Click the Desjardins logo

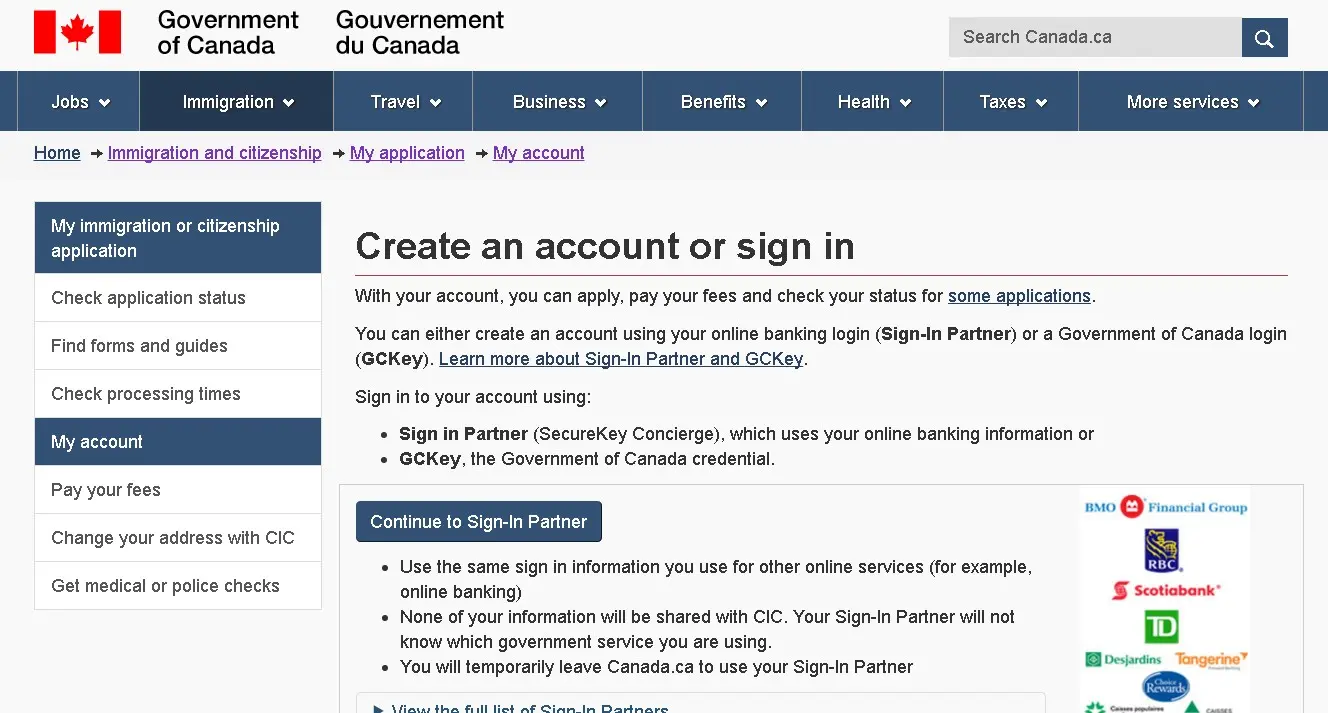pyautogui.click(x=1124, y=659)
